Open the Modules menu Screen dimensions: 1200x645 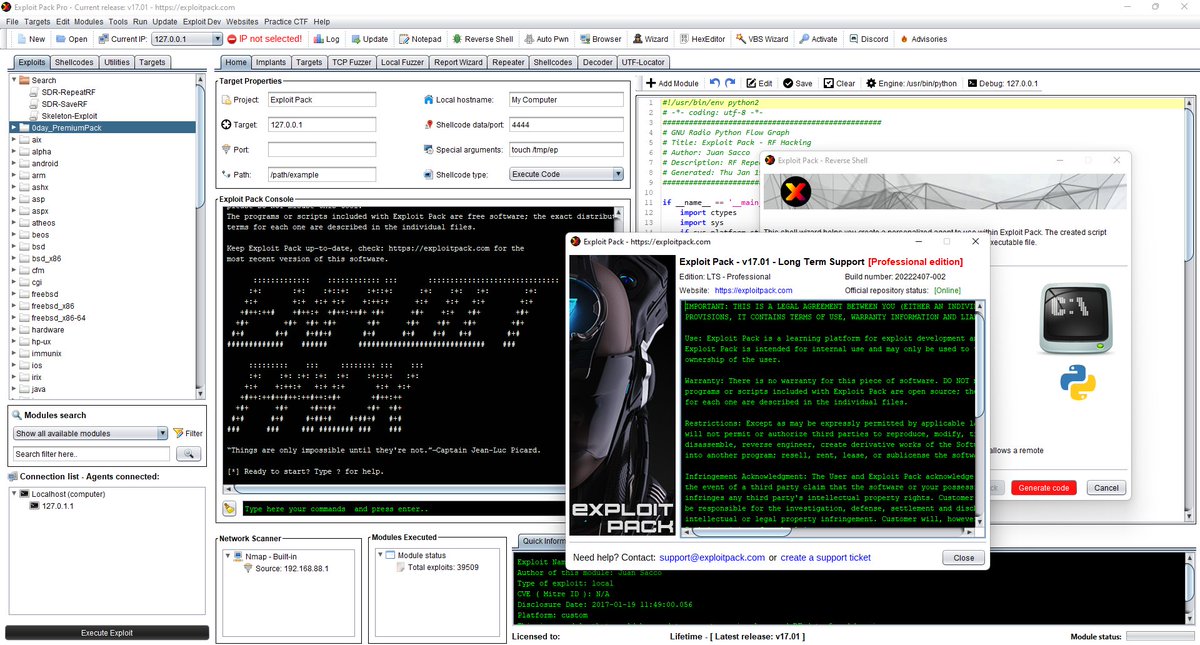(x=88, y=21)
